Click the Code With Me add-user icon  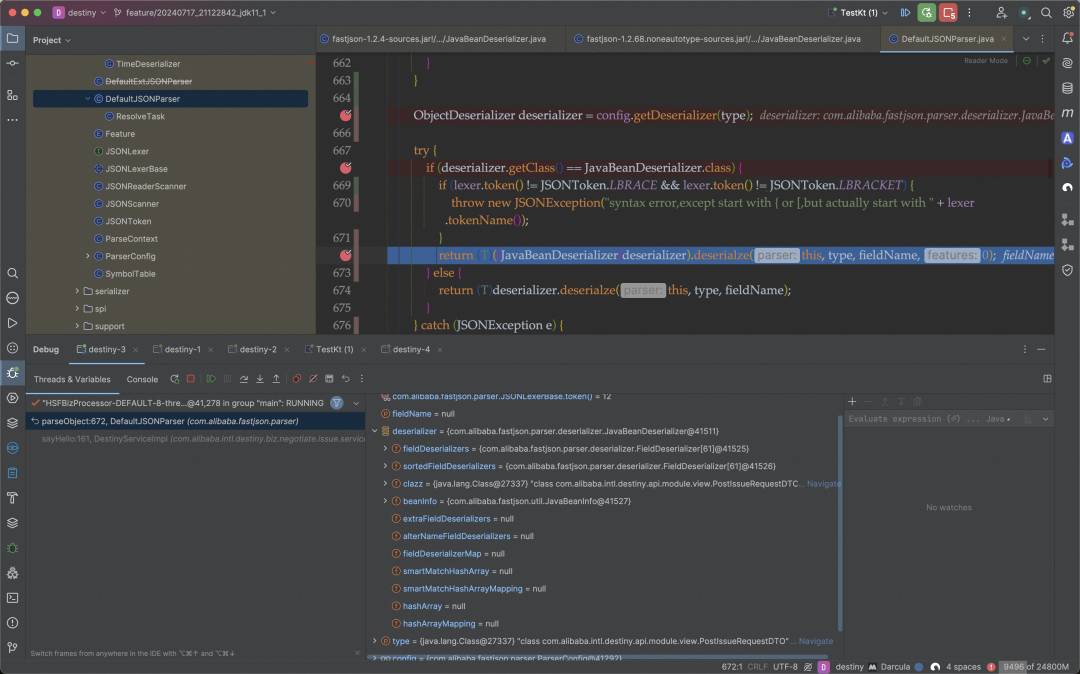[x=1001, y=12]
